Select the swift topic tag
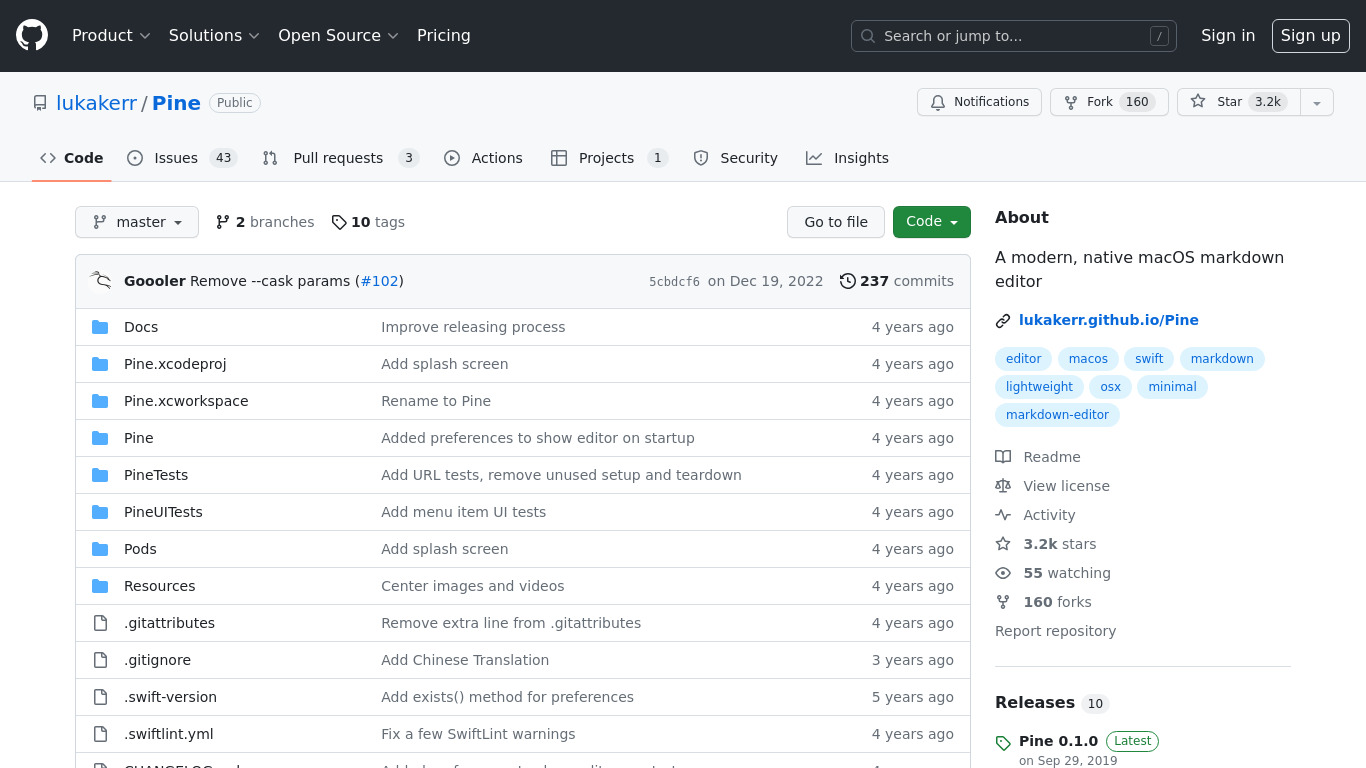This screenshot has height=768, width=1366. [1149, 359]
